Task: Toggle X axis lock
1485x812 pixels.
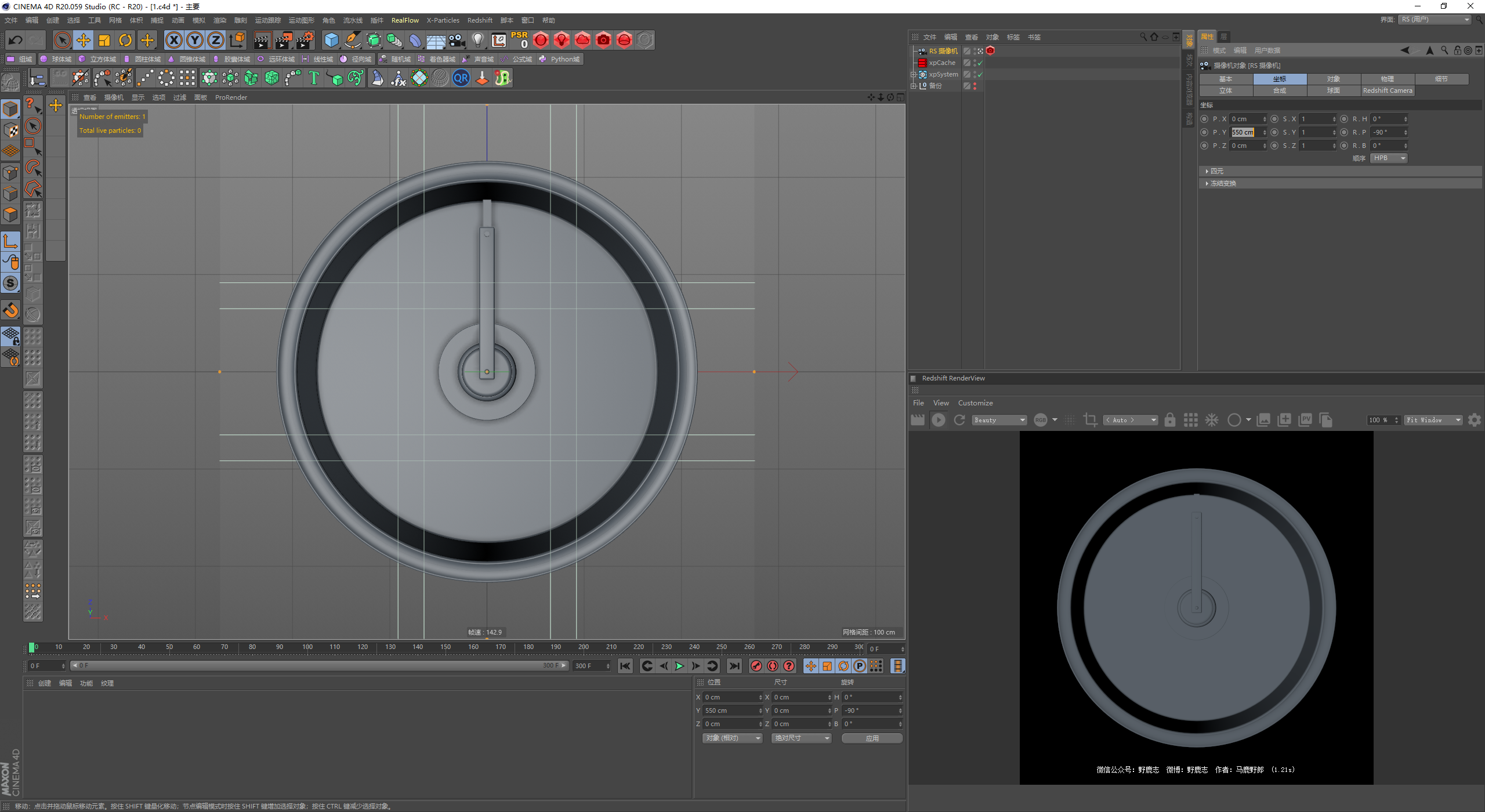Action: click(173, 40)
